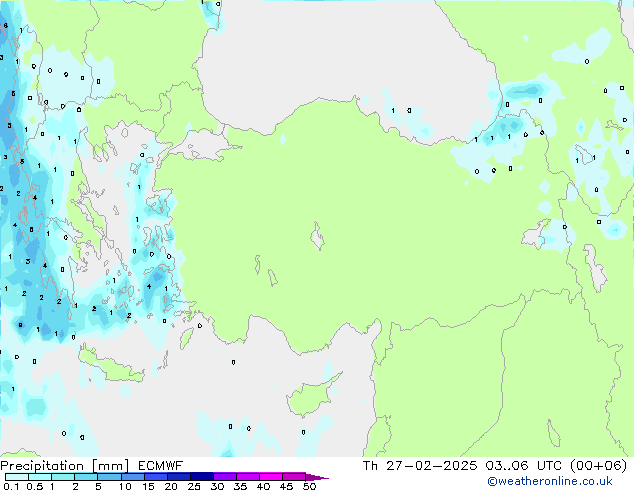Select legend swatch between 30 and 35
Screen dimensions: 634x490
tap(228, 477)
